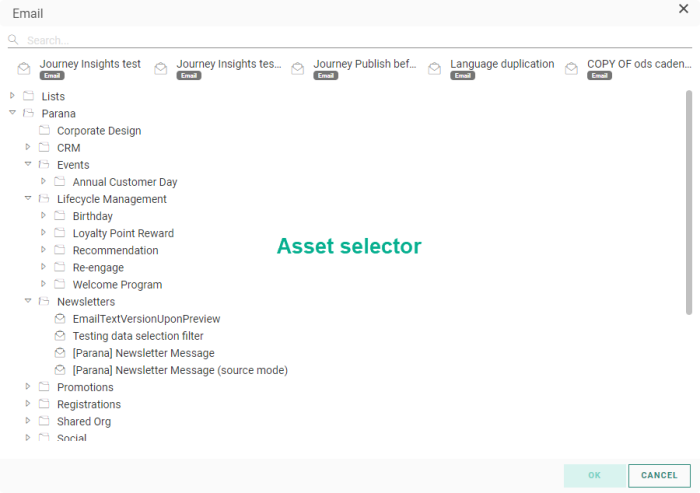Screen dimensions: 700x493
Task: Click the search magnifier icon
Action: (x=14, y=40)
